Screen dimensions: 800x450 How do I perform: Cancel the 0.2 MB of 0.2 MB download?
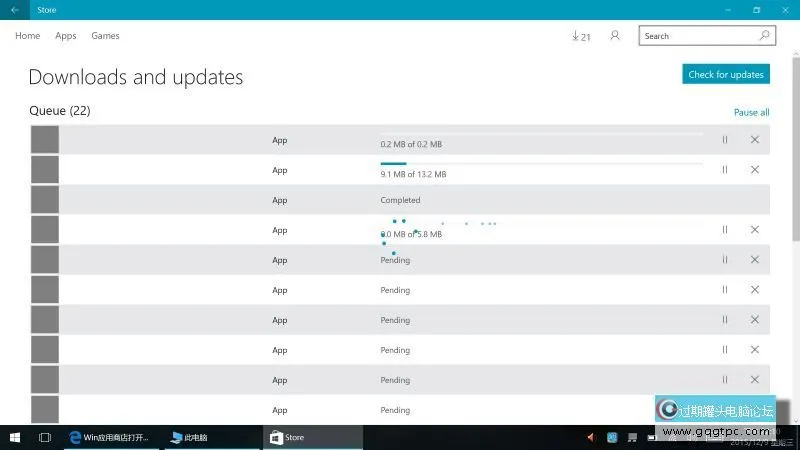[755, 140]
